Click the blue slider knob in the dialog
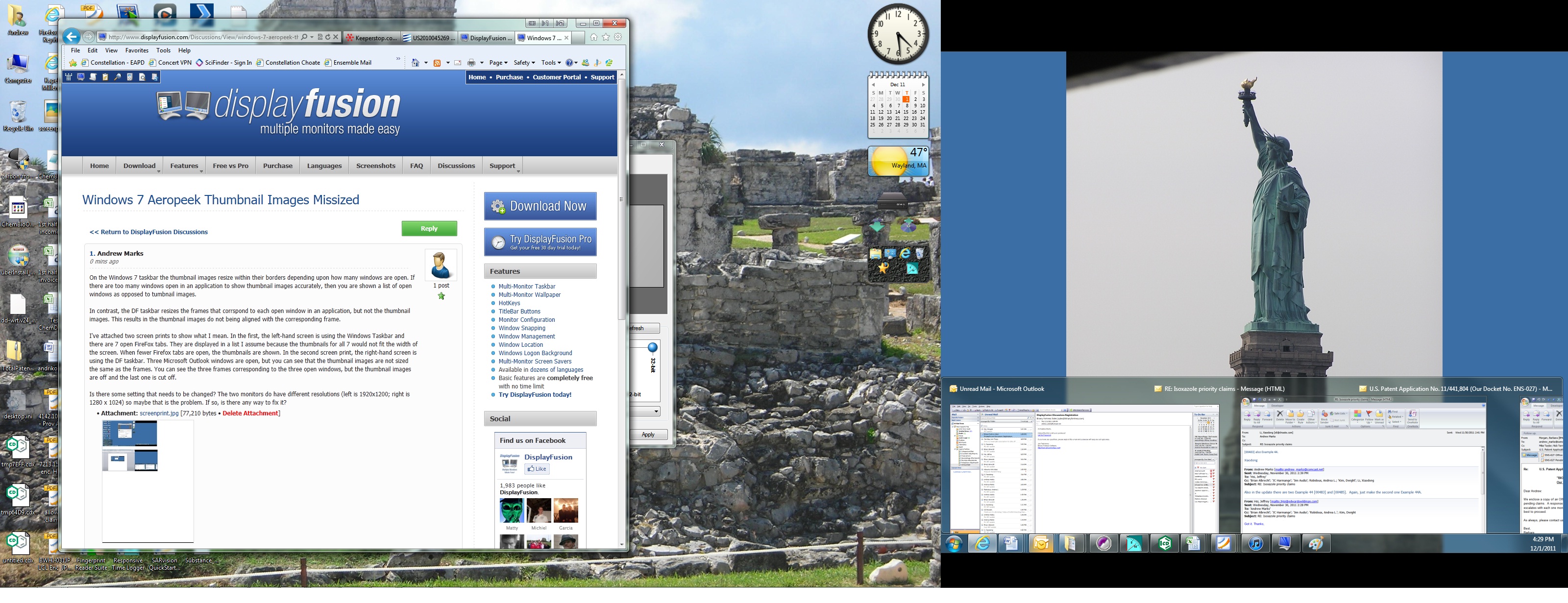This screenshot has width=1568, height=603. (x=653, y=347)
